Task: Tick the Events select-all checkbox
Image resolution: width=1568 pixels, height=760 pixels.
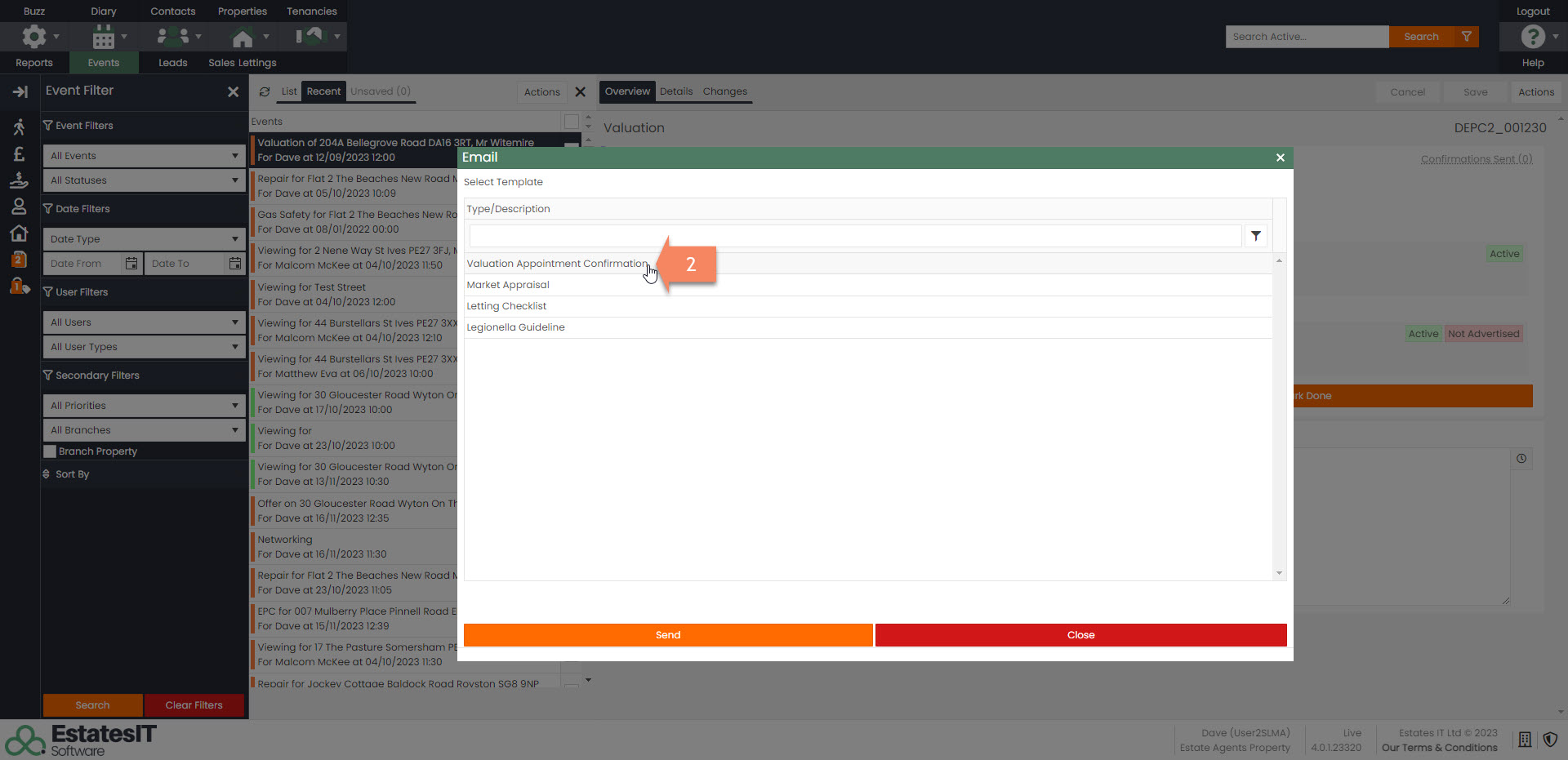Action: tap(572, 122)
